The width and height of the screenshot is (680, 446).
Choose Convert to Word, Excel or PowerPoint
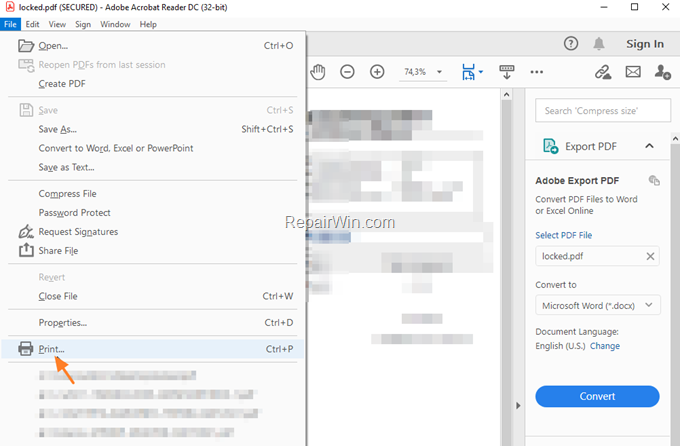[x=153, y=148]
